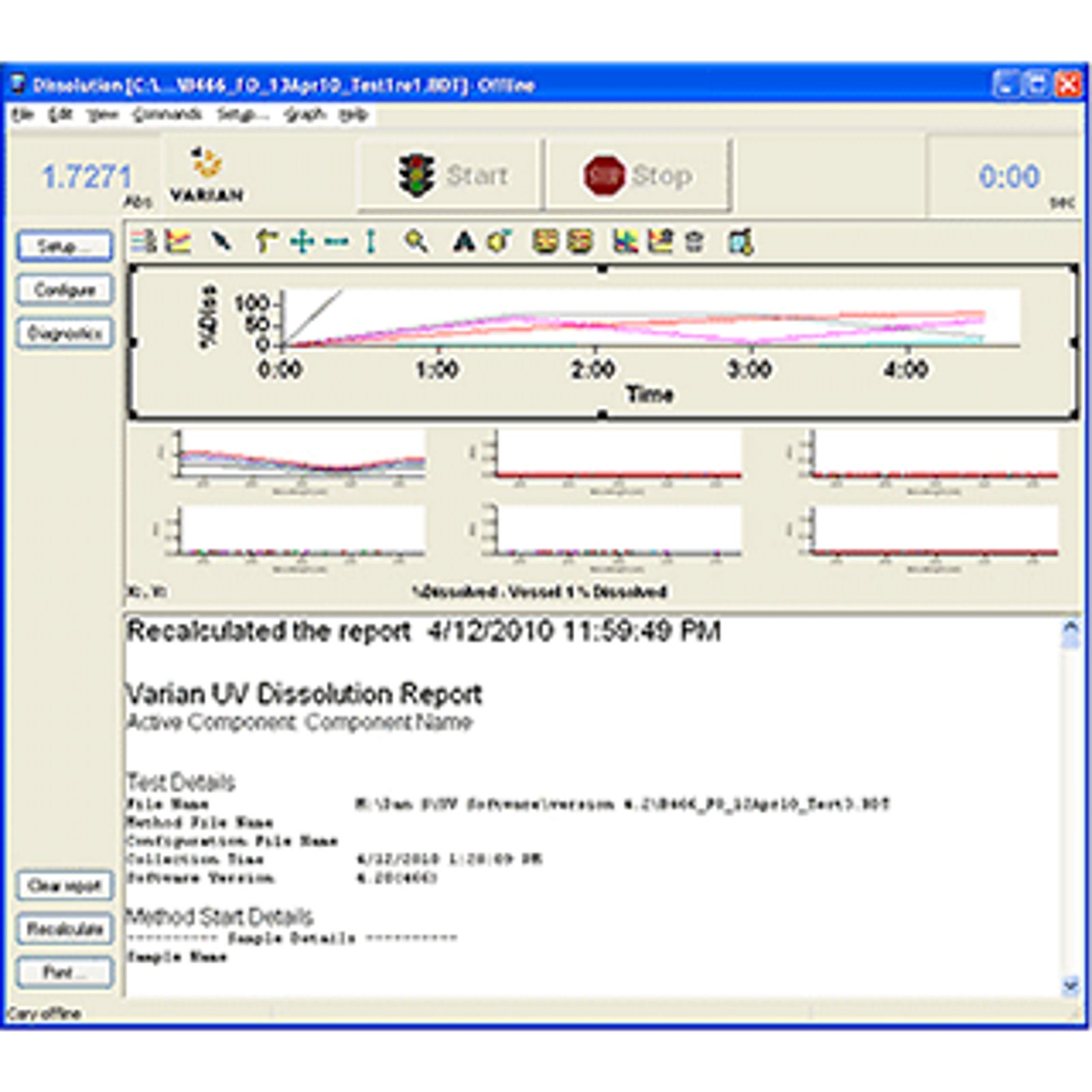The height and width of the screenshot is (1092, 1092).
Task: Click the 0:00 timer display
Action: pos(1009,177)
